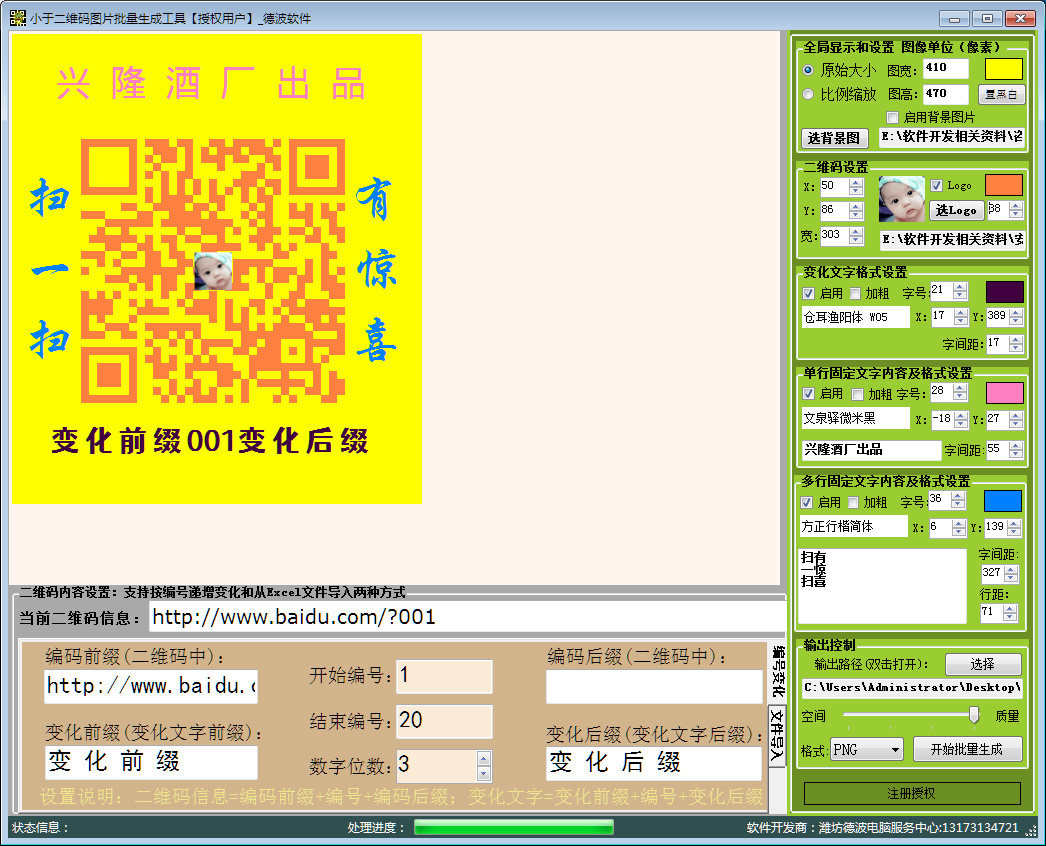Click the baby Logo preview thumbnail

901,199
